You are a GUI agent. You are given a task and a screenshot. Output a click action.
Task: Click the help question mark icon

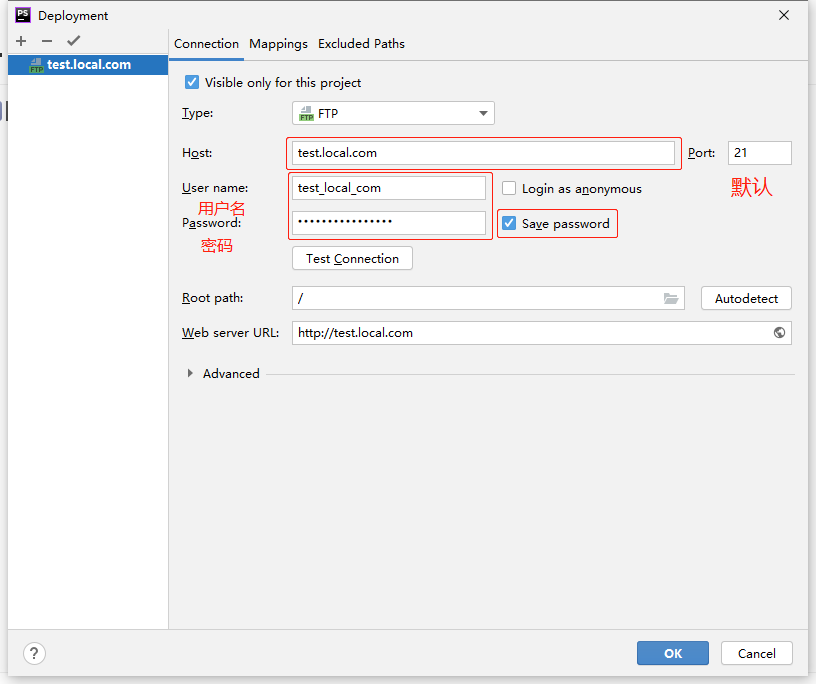pos(34,653)
